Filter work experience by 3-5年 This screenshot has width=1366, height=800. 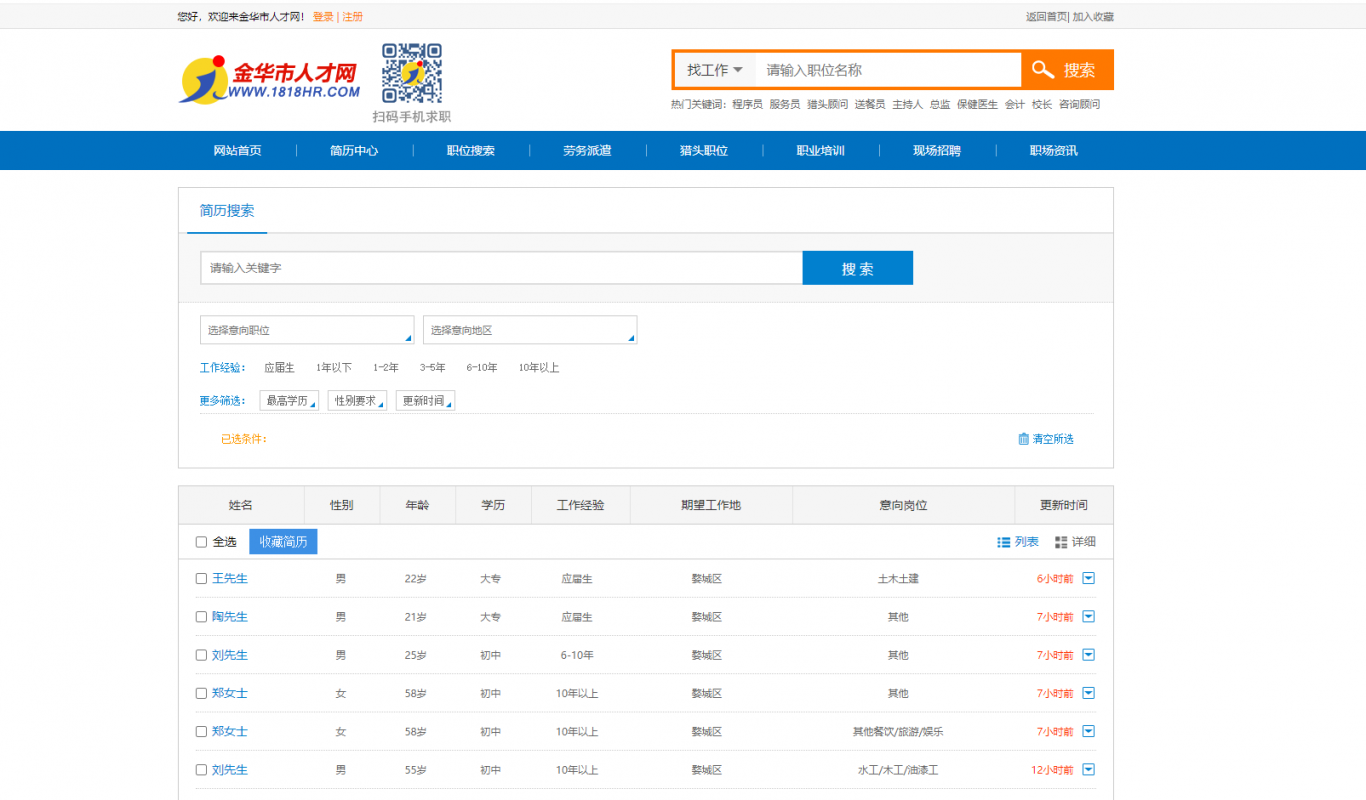tap(433, 368)
